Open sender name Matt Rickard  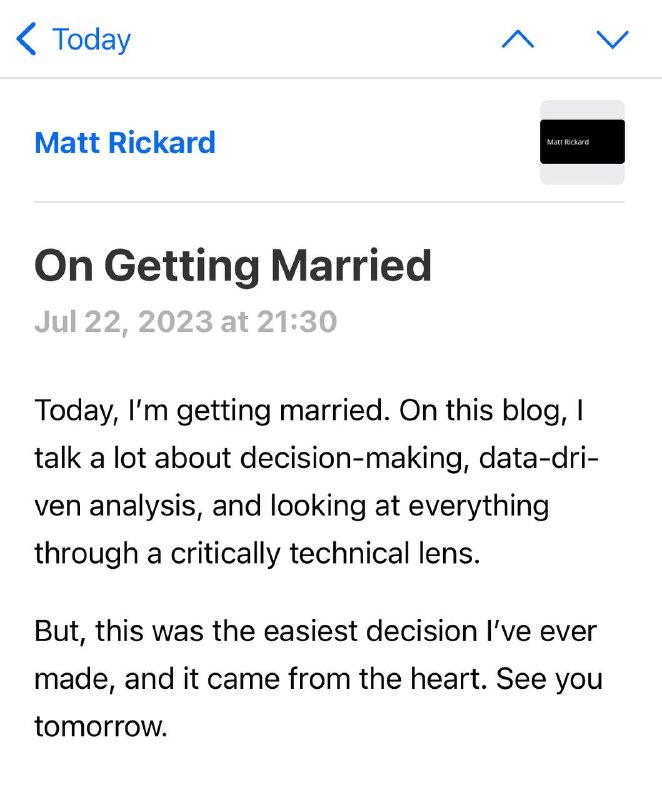(x=125, y=143)
